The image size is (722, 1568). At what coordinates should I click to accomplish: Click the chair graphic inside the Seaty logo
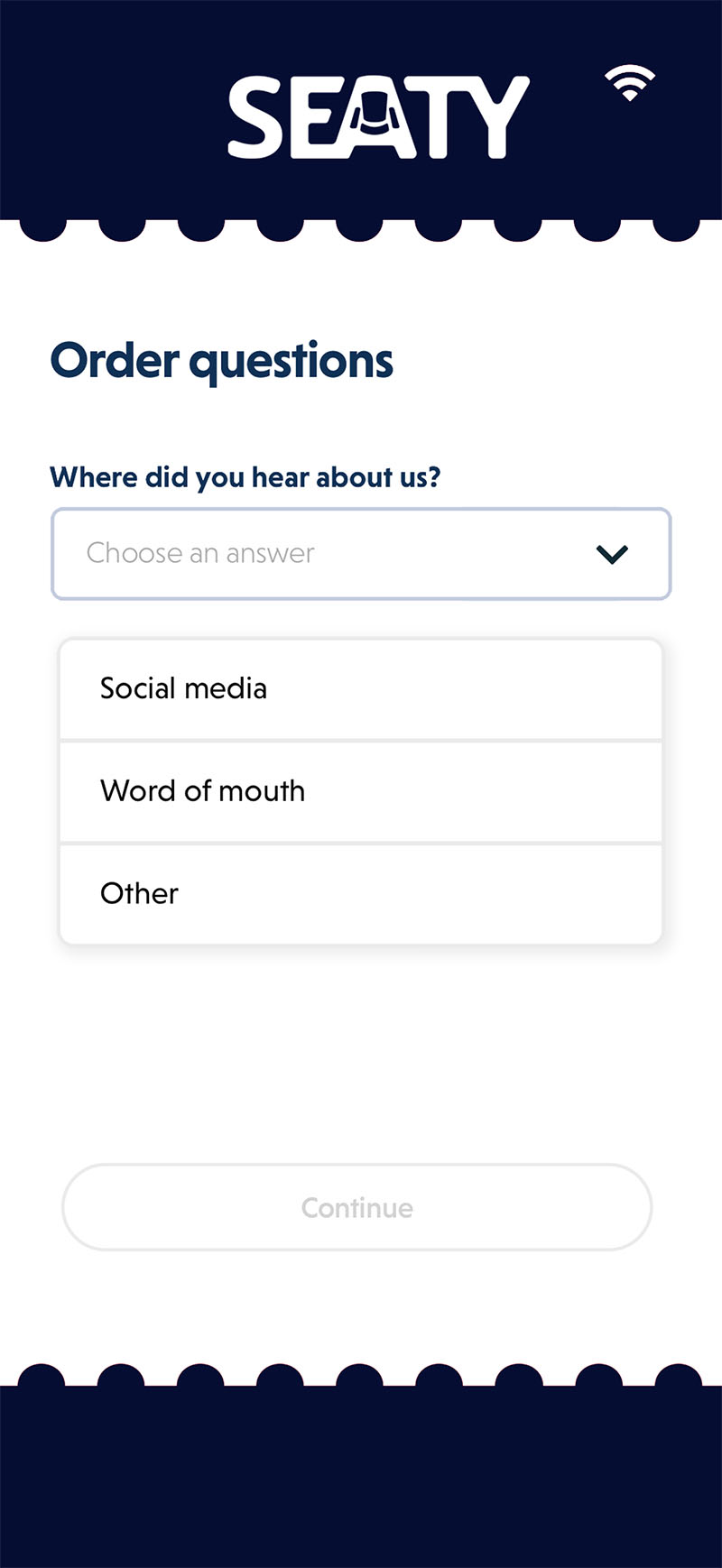tap(375, 117)
